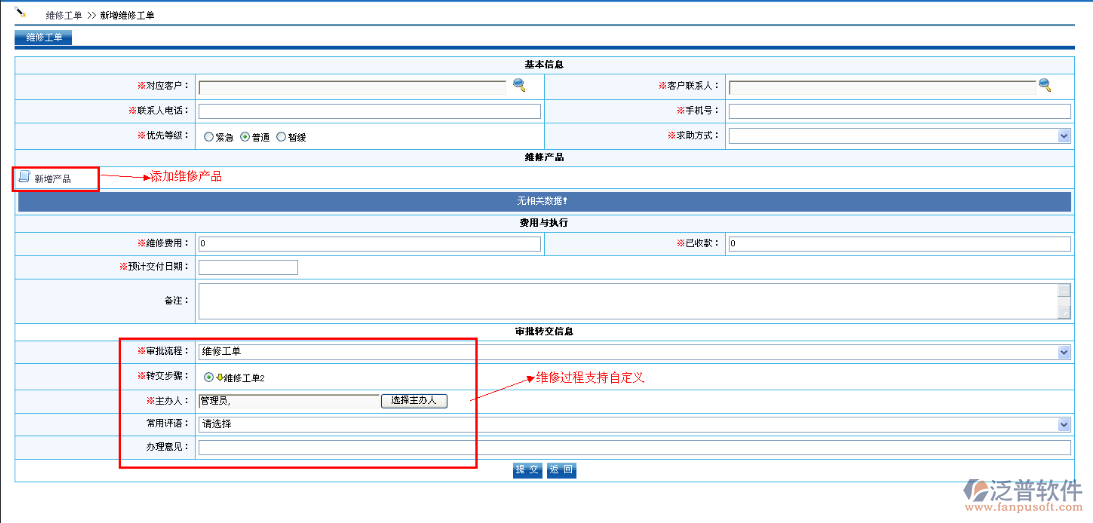Click the 审批转交信息 section header
The width and height of the screenshot is (1093, 523).
(544, 331)
